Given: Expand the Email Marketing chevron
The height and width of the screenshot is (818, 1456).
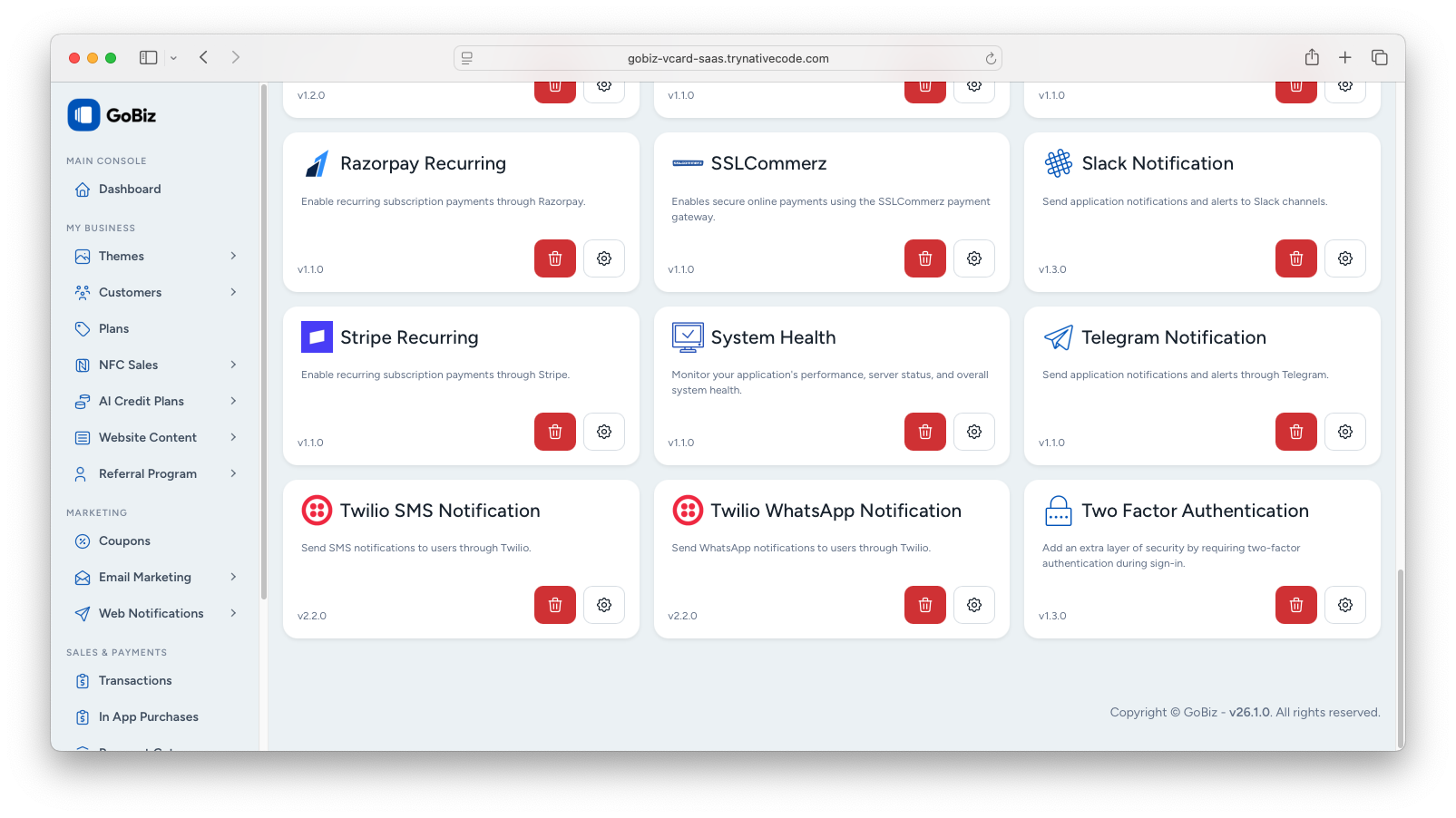Looking at the screenshot, I should (x=233, y=577).
